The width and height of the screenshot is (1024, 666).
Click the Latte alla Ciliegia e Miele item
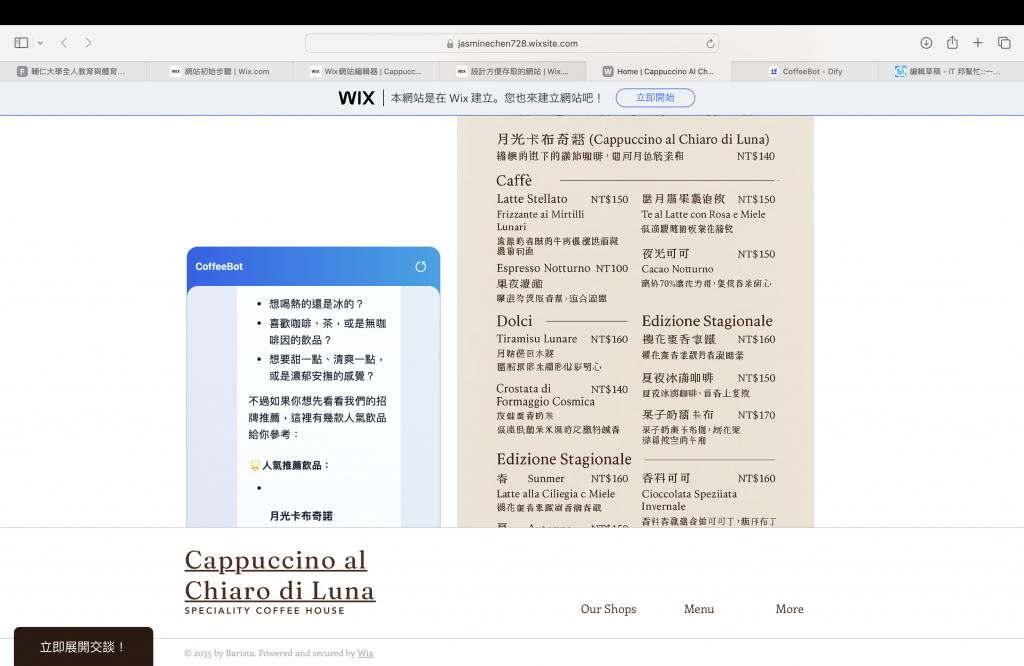tap(556, 494)
